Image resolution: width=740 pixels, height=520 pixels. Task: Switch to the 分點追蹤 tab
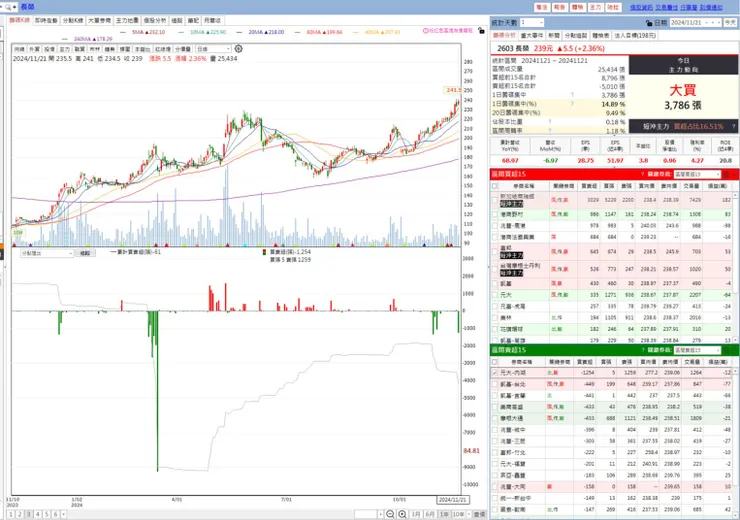pyautogui.click(x=576, y=35)
